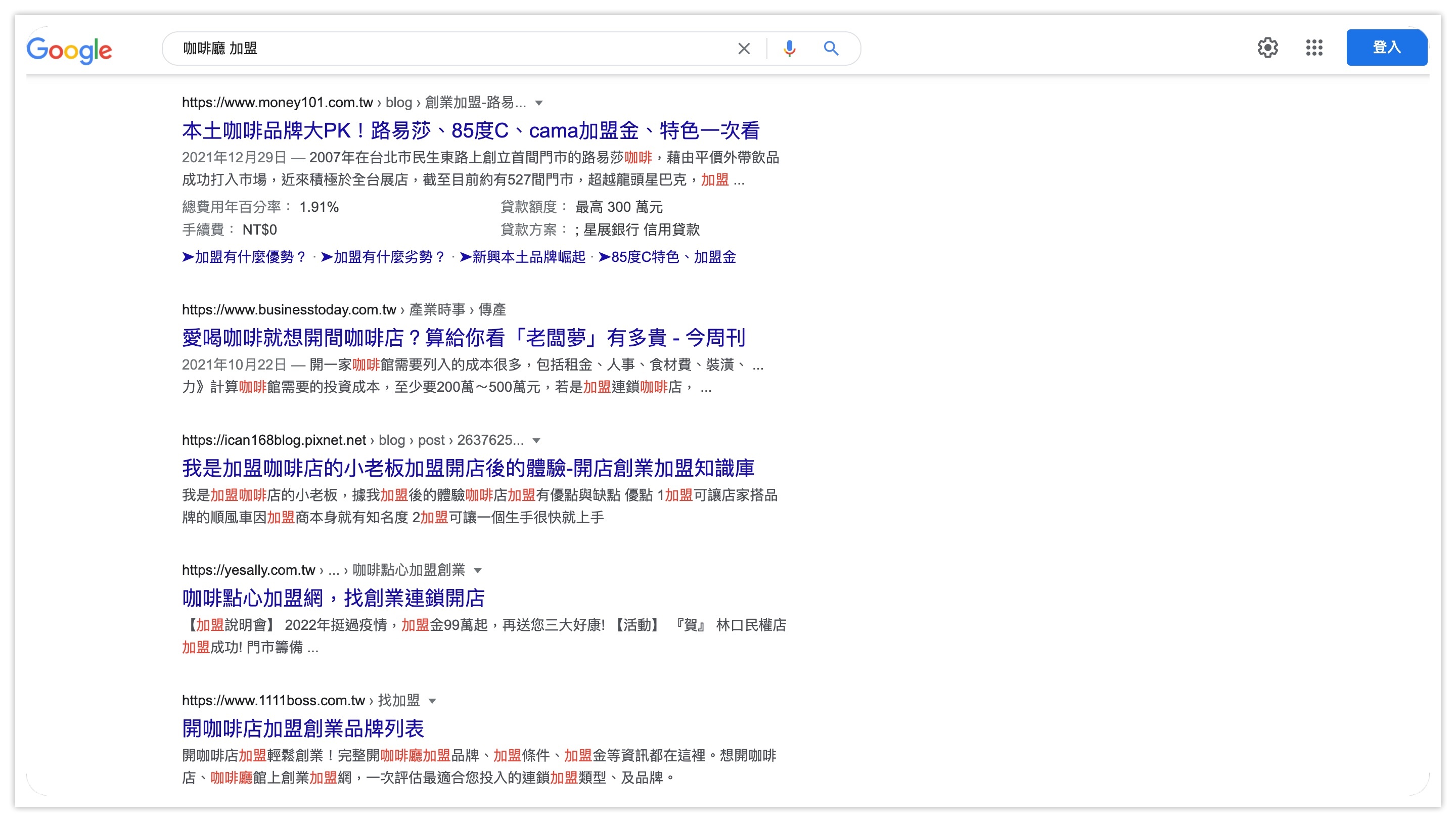Click the Google logo
Screen dimensions: 1456x822
[69, 50]
